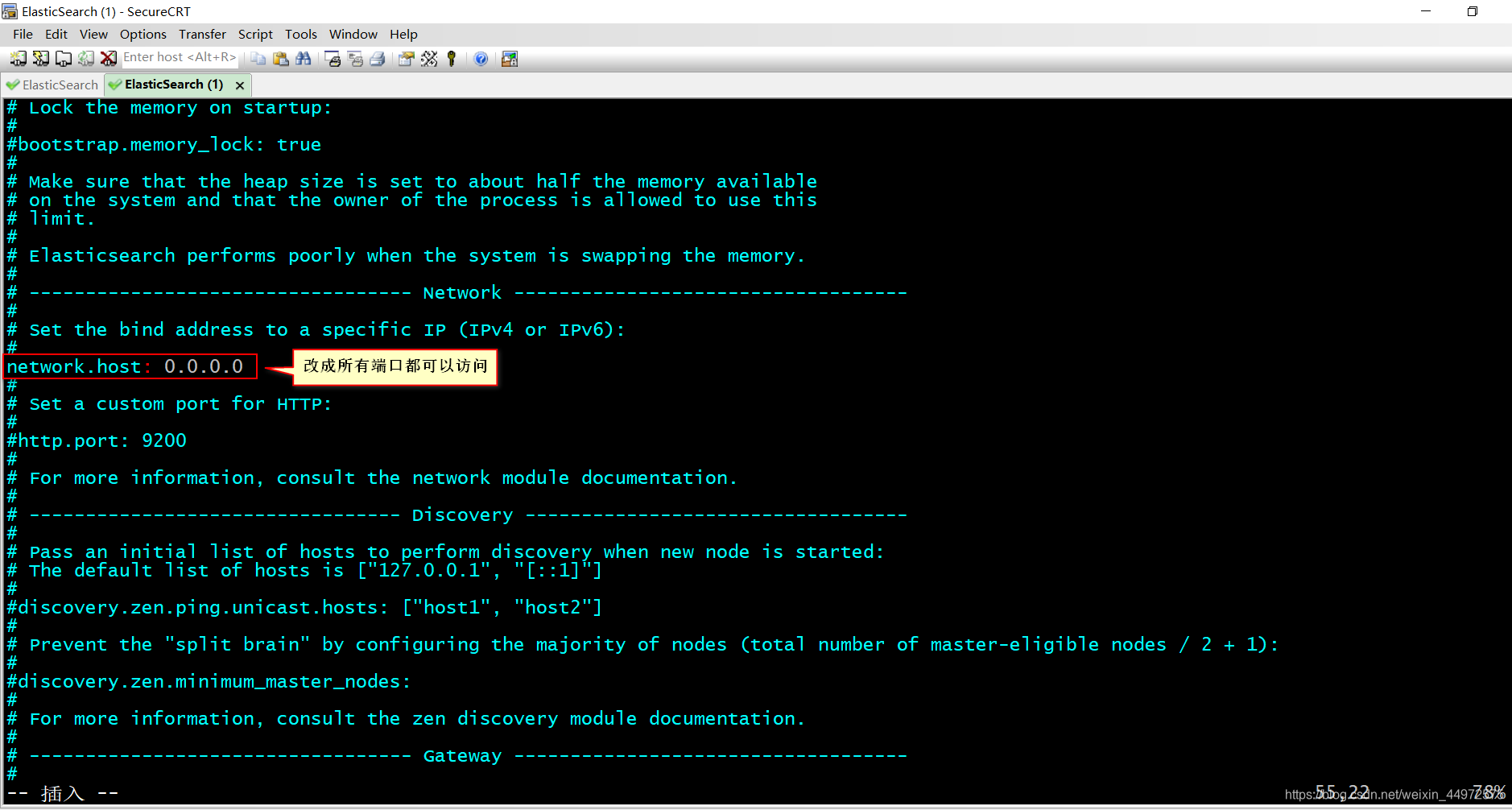This screenshot has height=810, width=1512.
Task: Click the 'Lock the memory on startup' comment
Action: click(x=169, y=108)
